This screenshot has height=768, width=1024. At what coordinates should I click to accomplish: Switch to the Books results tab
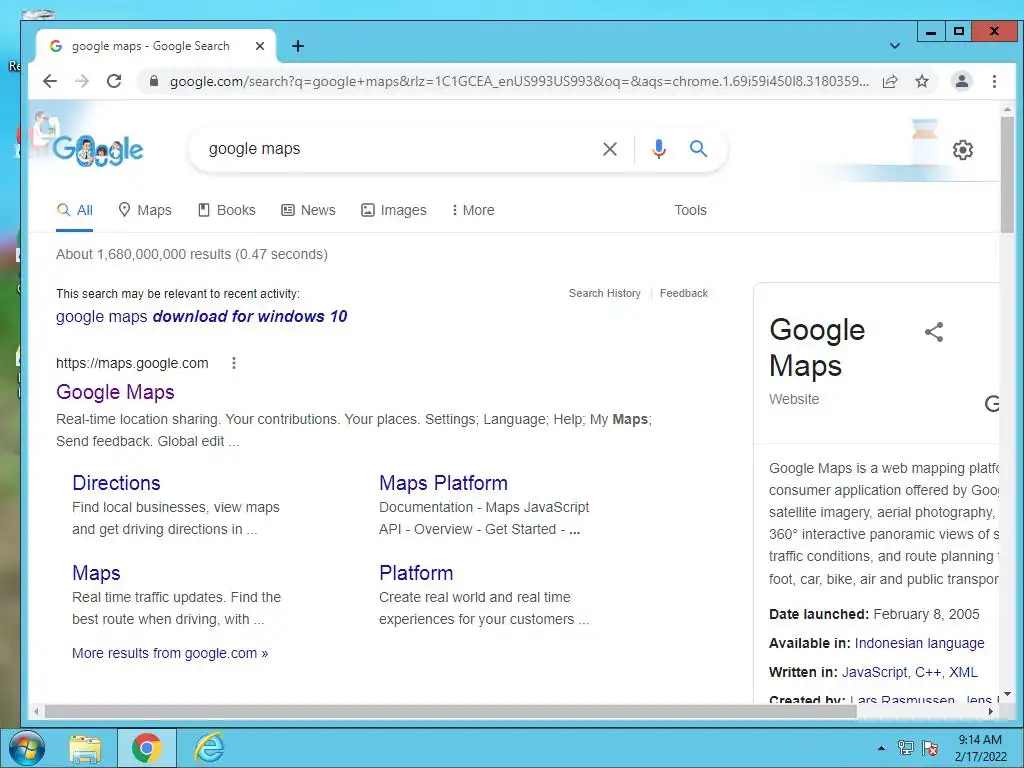(227, 210)
